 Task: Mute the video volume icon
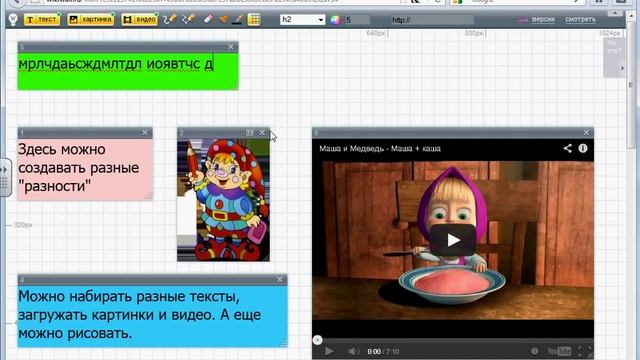coord(353,351)
